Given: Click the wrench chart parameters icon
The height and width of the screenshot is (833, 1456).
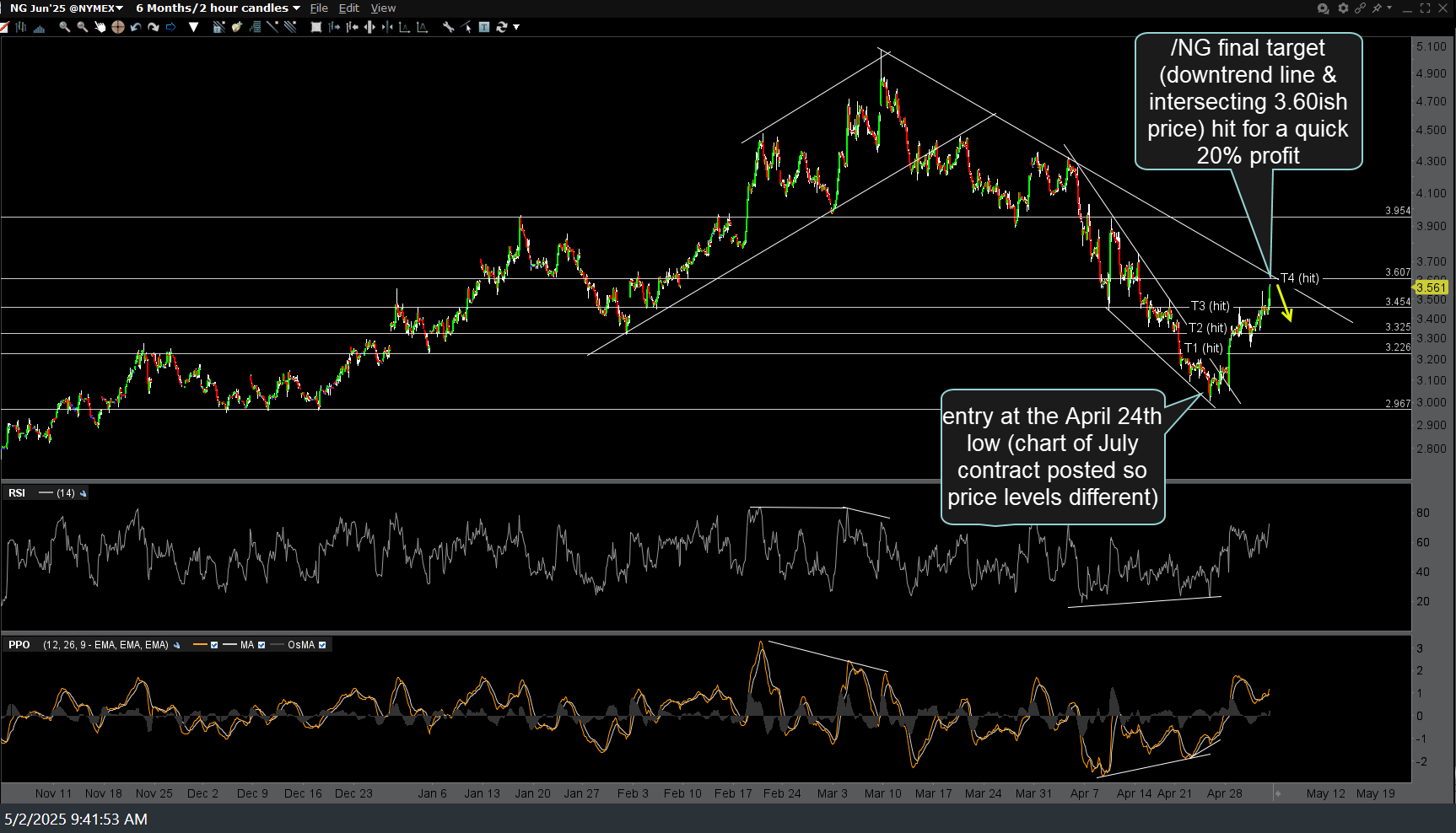Looking at the screenshot, I should pos(448,27).
